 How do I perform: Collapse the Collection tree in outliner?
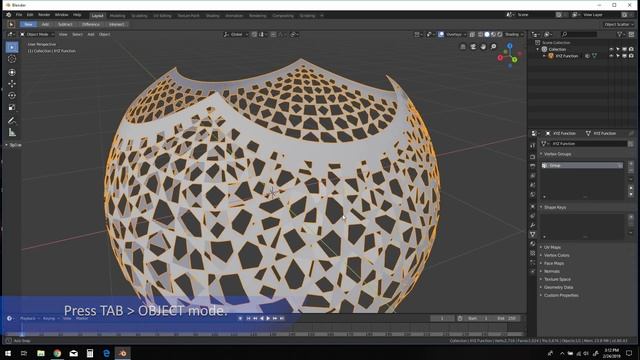point(538,49)
